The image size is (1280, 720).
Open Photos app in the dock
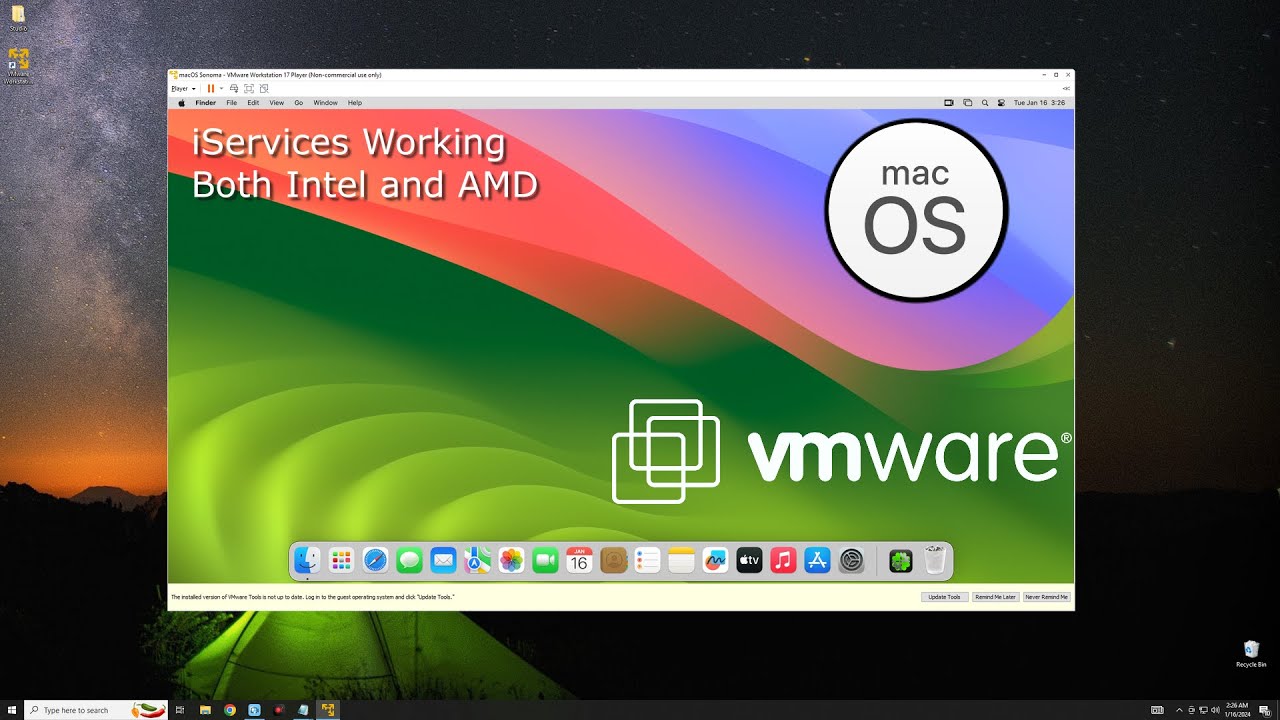pyautogui.click(x=511, y=561)
